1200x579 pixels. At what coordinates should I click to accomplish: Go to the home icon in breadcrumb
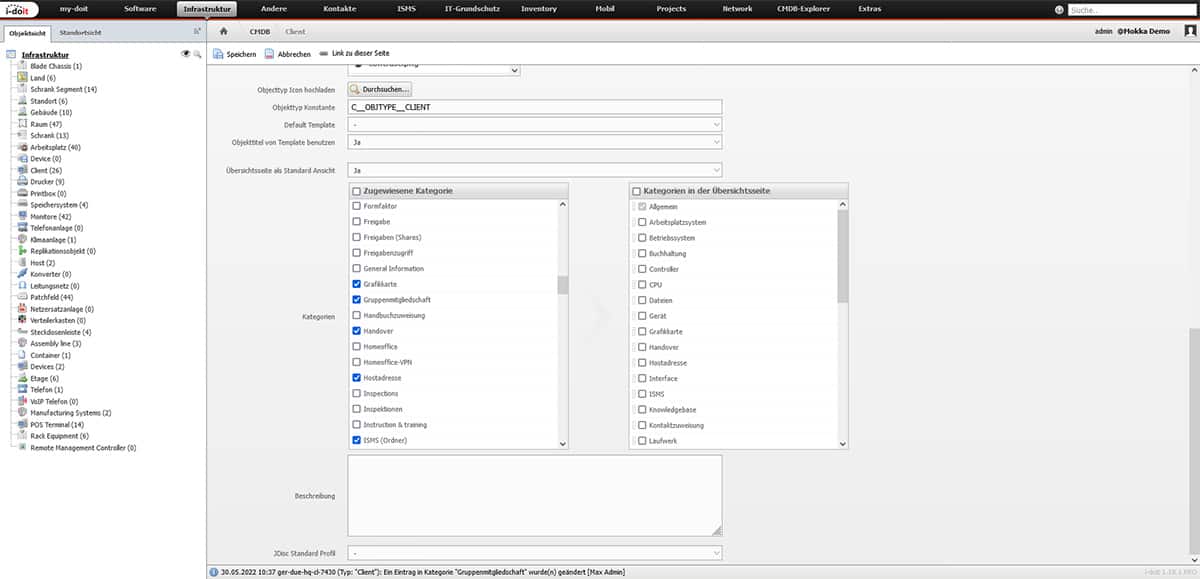(224, 32)
